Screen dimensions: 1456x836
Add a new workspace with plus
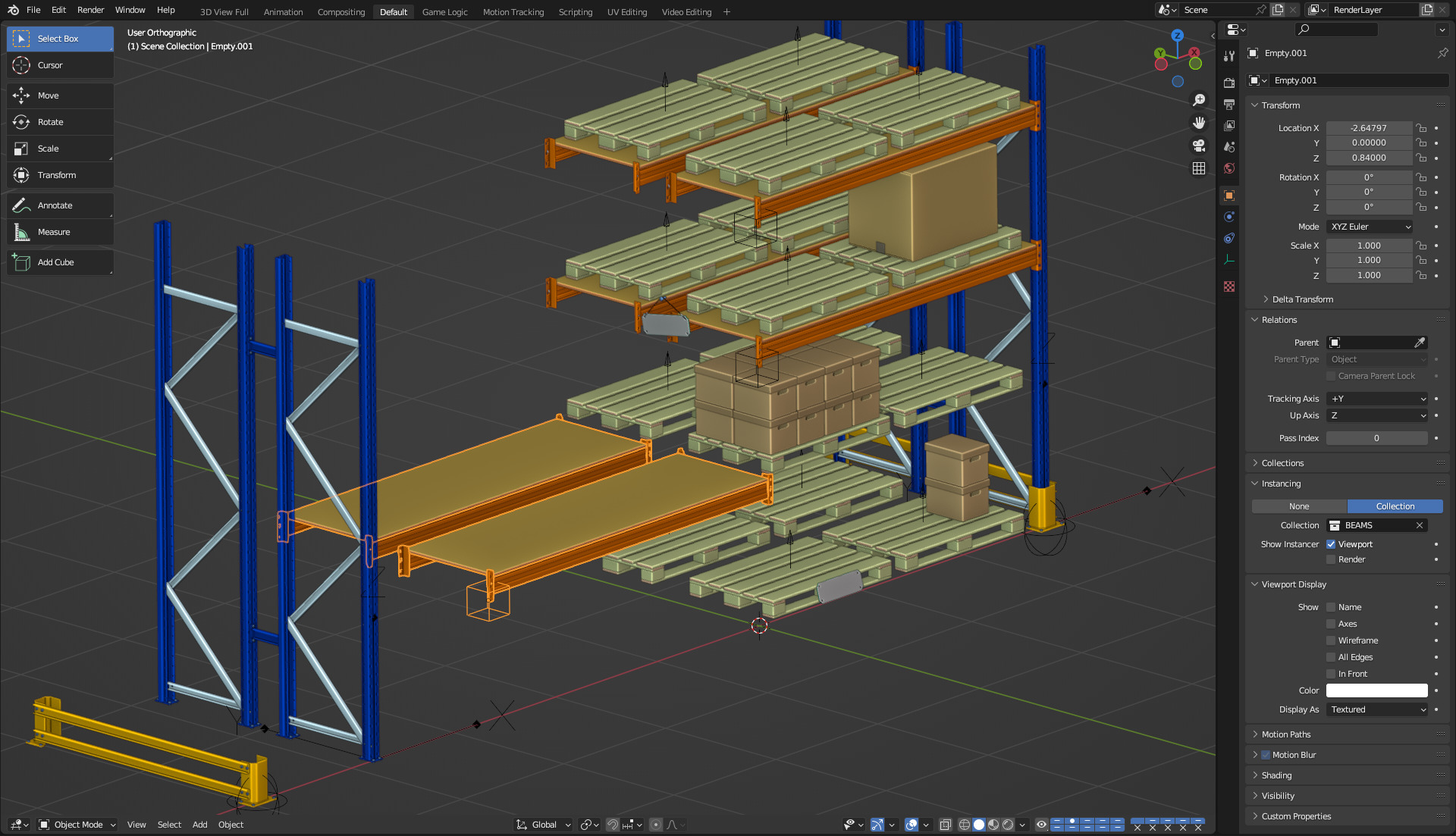click(726, 12)
